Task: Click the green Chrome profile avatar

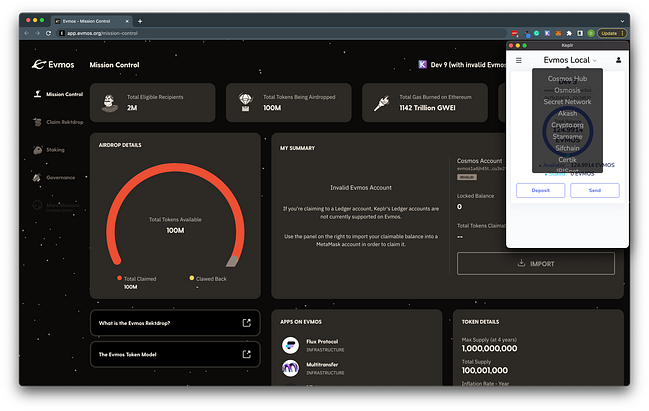Action: tap(591, 33)
